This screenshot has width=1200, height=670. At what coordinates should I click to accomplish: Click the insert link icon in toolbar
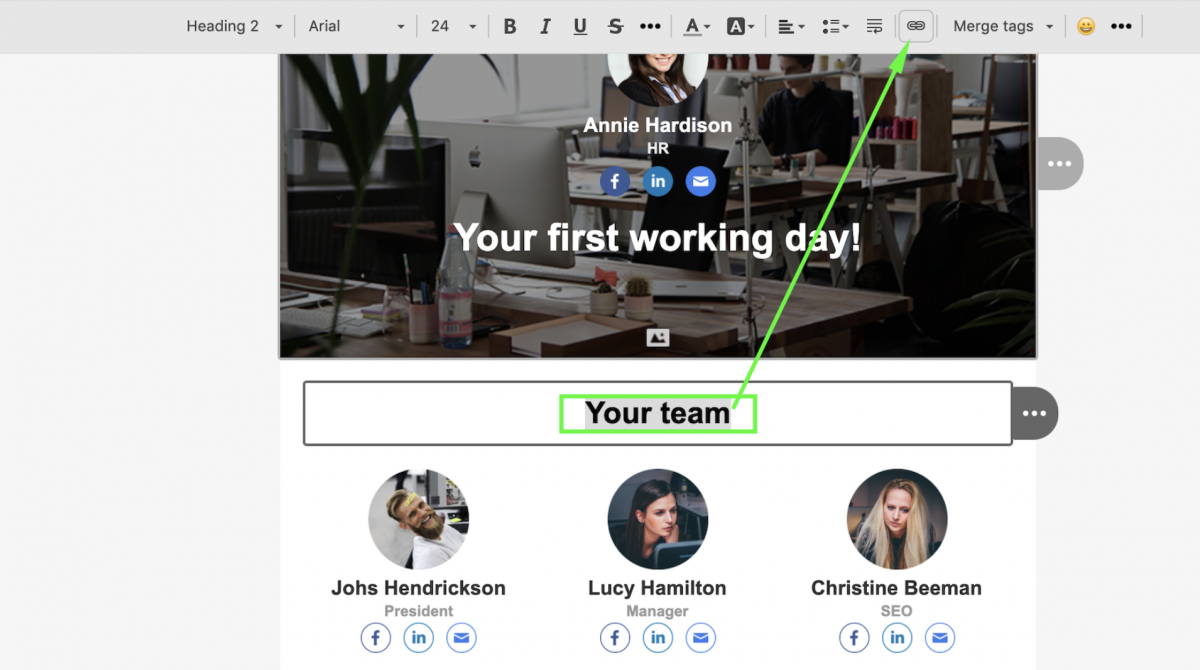[x=916, y=26]
